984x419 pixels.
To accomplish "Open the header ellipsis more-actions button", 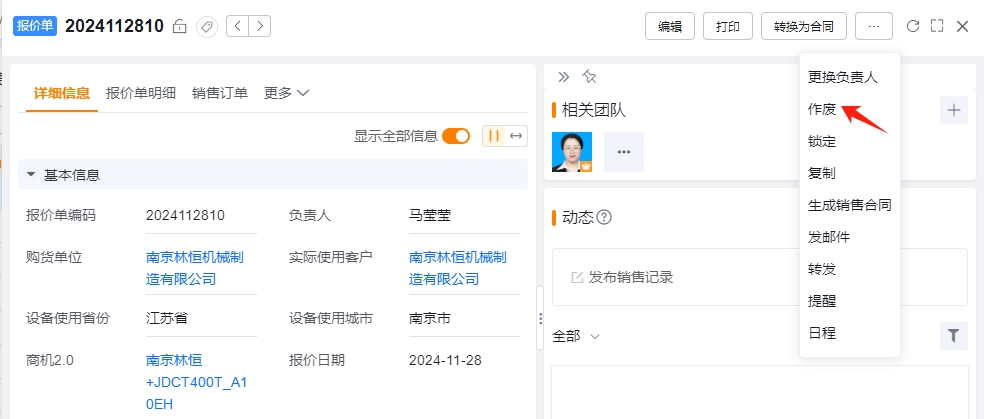I will pos(874,26).
